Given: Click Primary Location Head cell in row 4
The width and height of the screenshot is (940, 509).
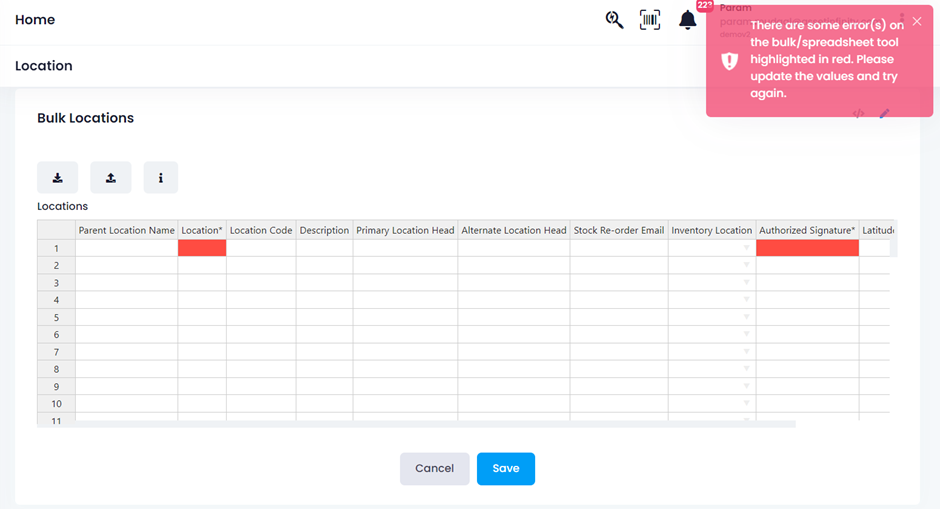Looking at the screenshot, I should click(x=405, y=300).
